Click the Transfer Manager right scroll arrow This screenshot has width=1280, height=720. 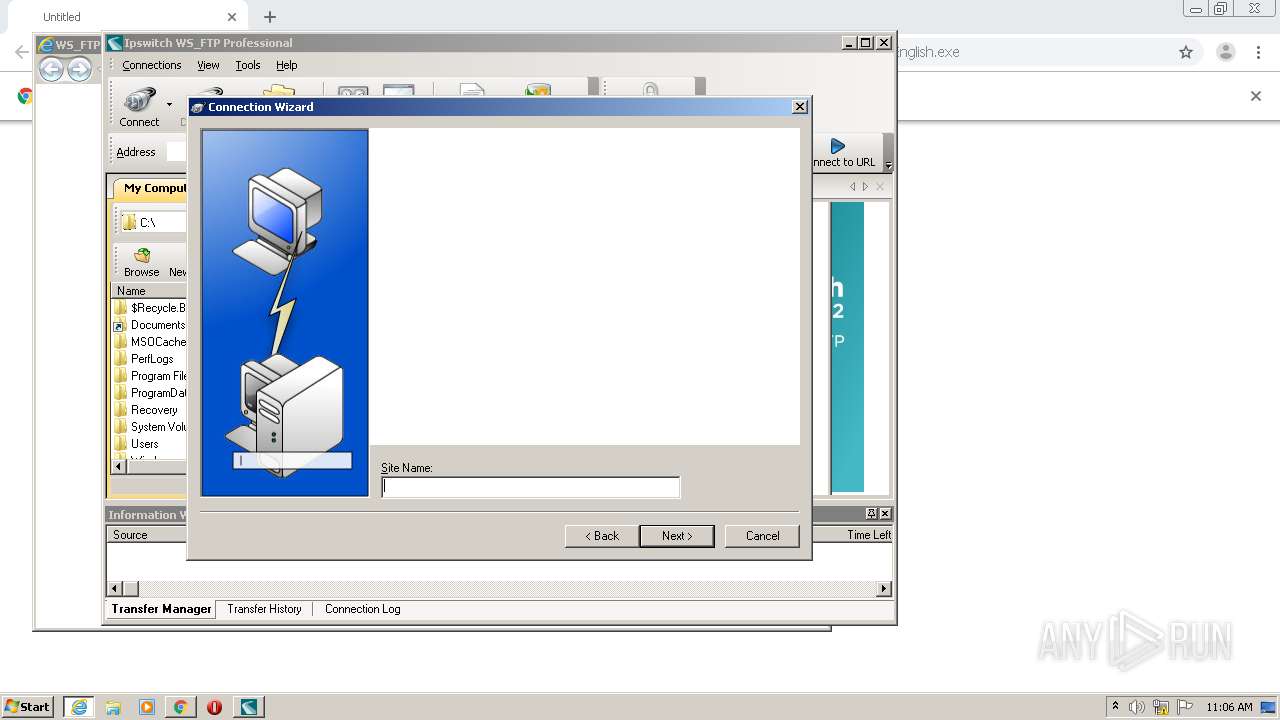point(884,589)
